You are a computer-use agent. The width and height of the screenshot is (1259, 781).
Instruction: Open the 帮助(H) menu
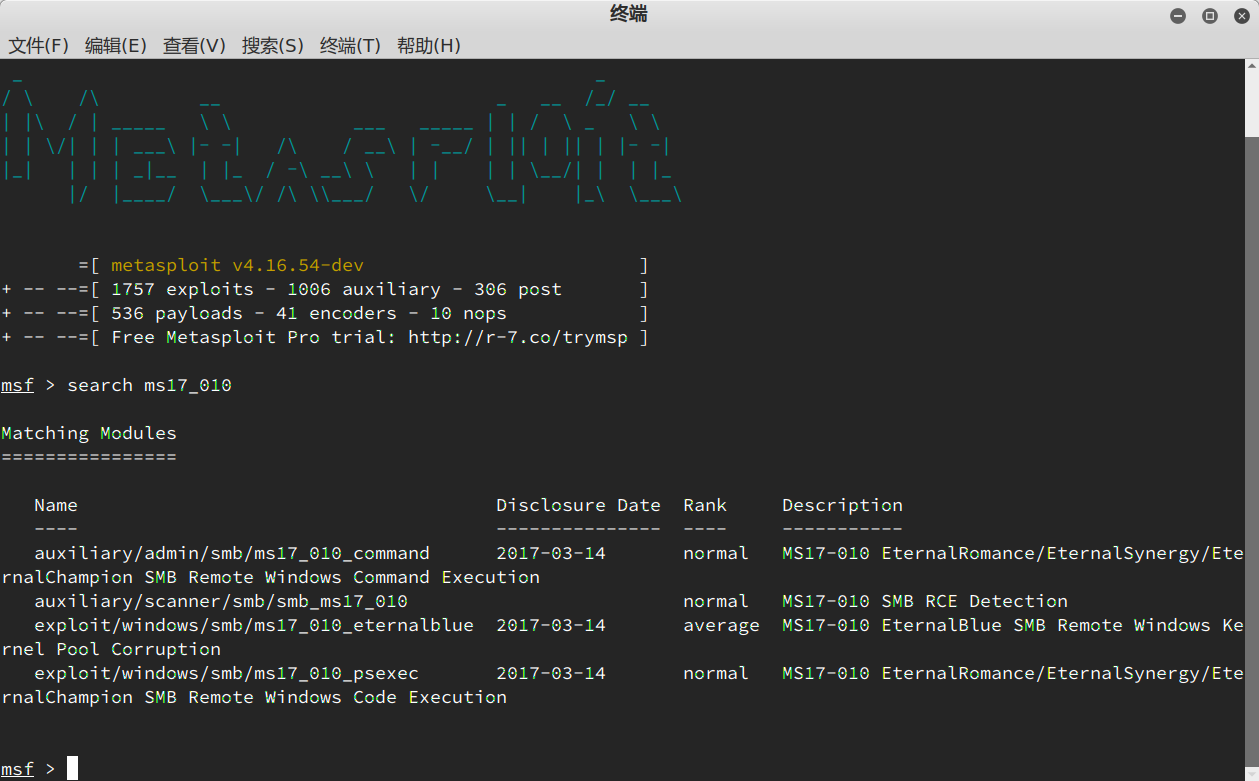pos(428,45)
